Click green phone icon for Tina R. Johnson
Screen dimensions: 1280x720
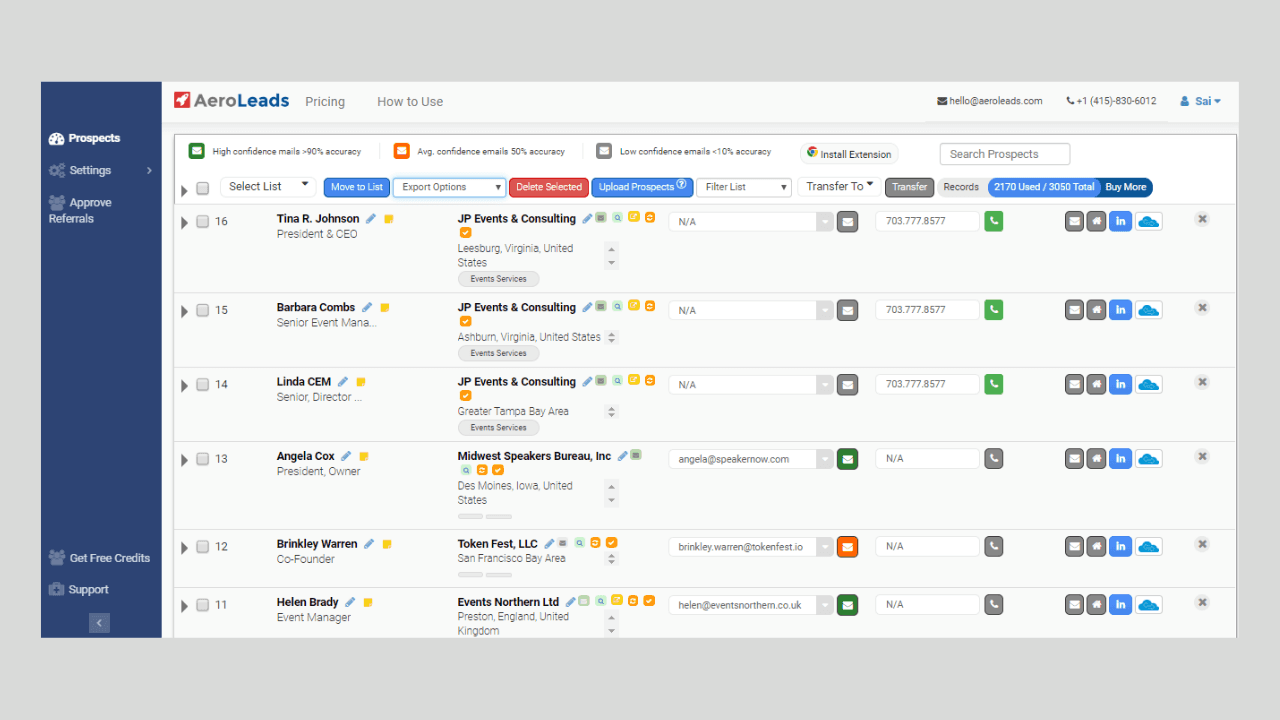click(993, 221)
